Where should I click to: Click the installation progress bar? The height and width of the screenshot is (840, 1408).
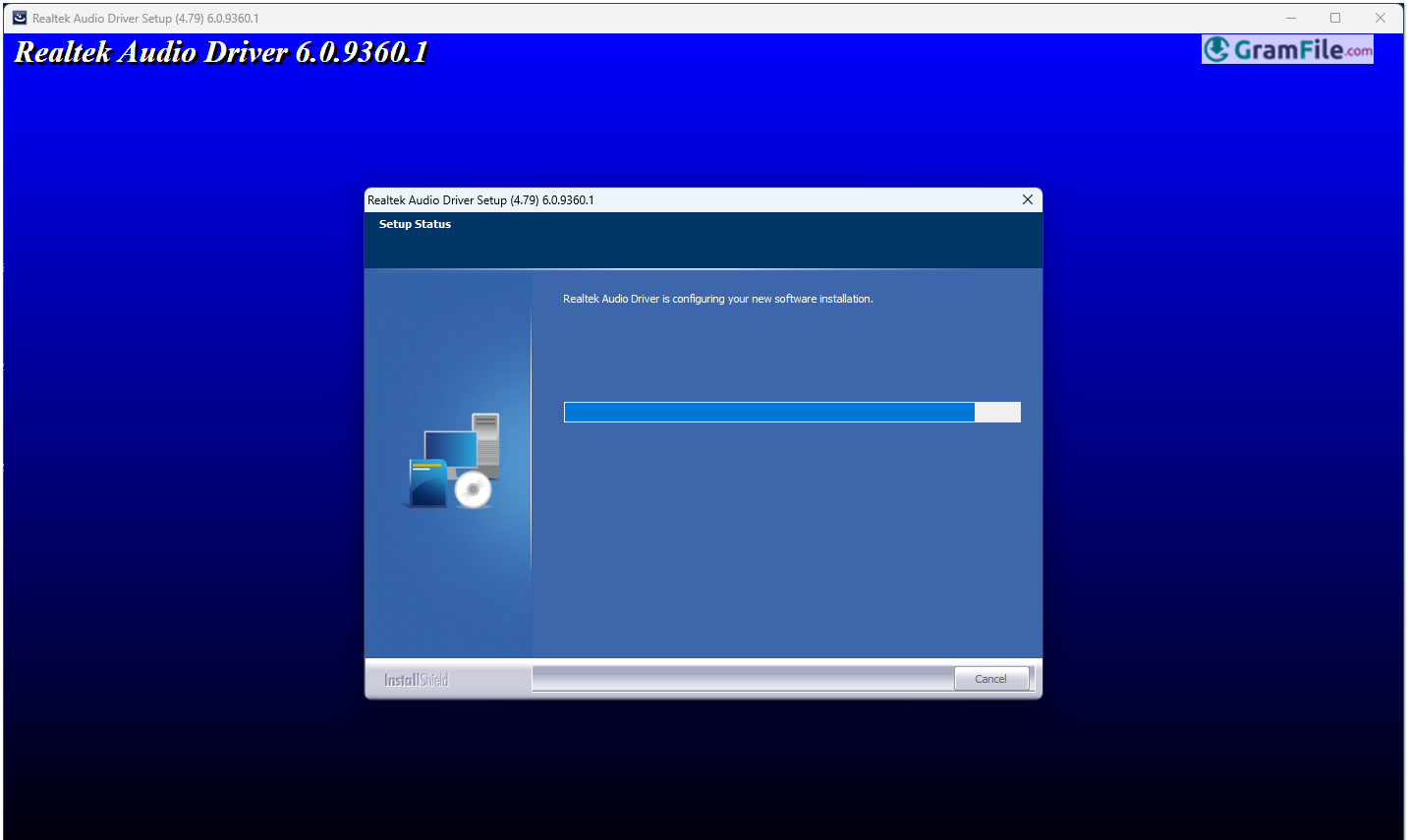tap(792, 412)
